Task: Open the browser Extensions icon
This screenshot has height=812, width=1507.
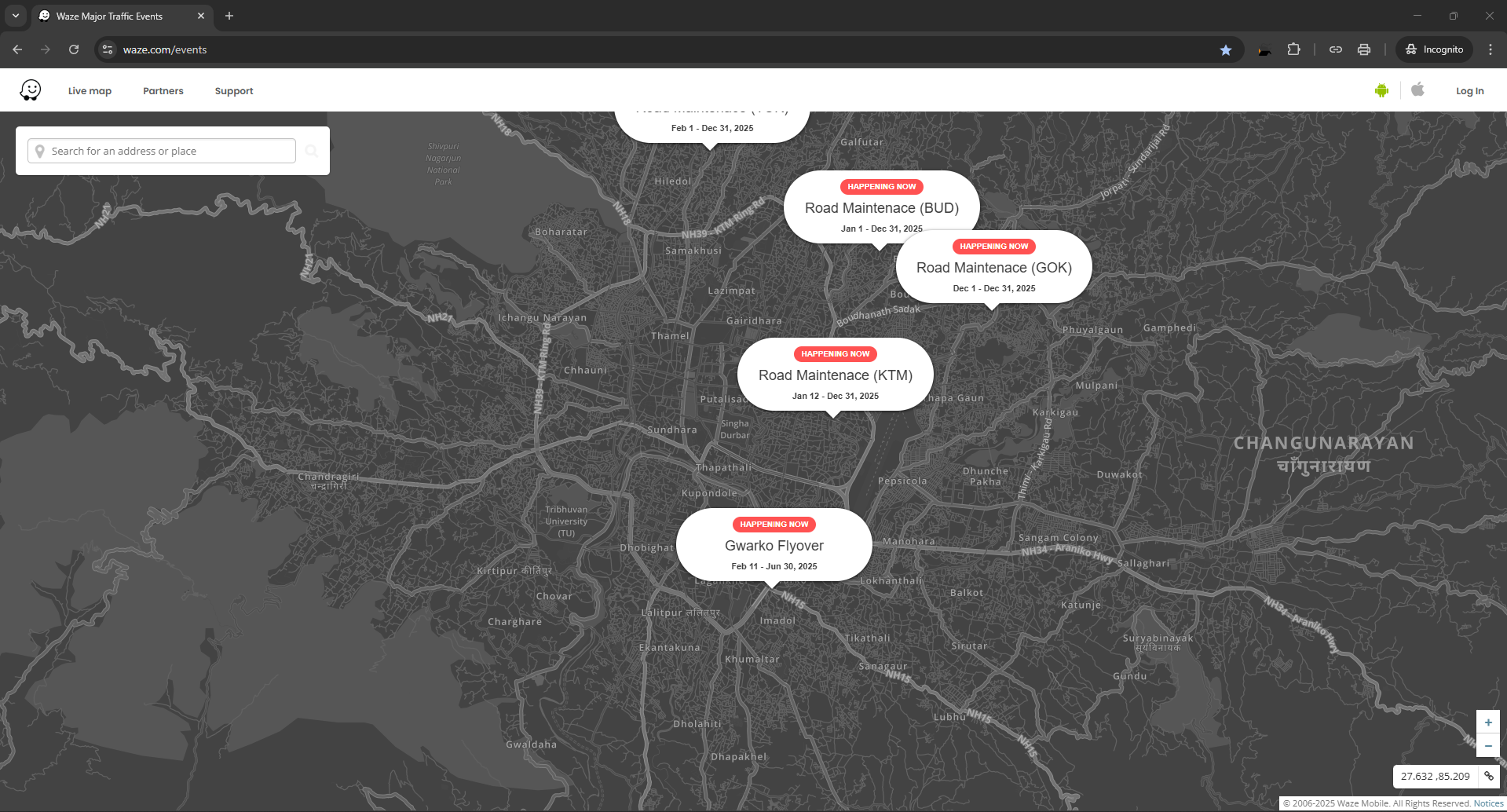Action: coord(1293,49)
